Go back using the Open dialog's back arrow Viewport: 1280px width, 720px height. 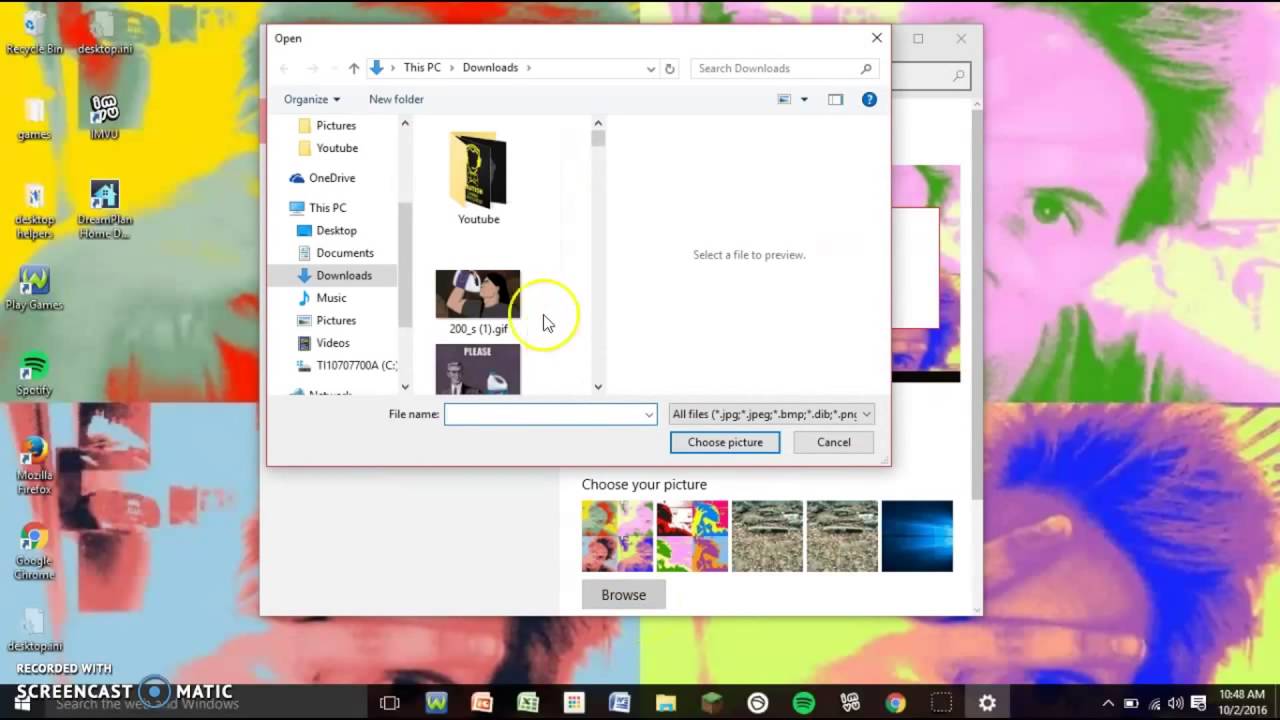pyautogui.click(x=285, y=68)
